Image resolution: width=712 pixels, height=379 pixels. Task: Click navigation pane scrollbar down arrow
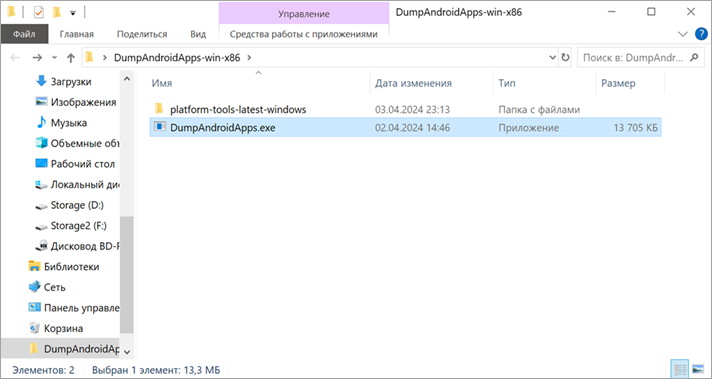point(127,352)
